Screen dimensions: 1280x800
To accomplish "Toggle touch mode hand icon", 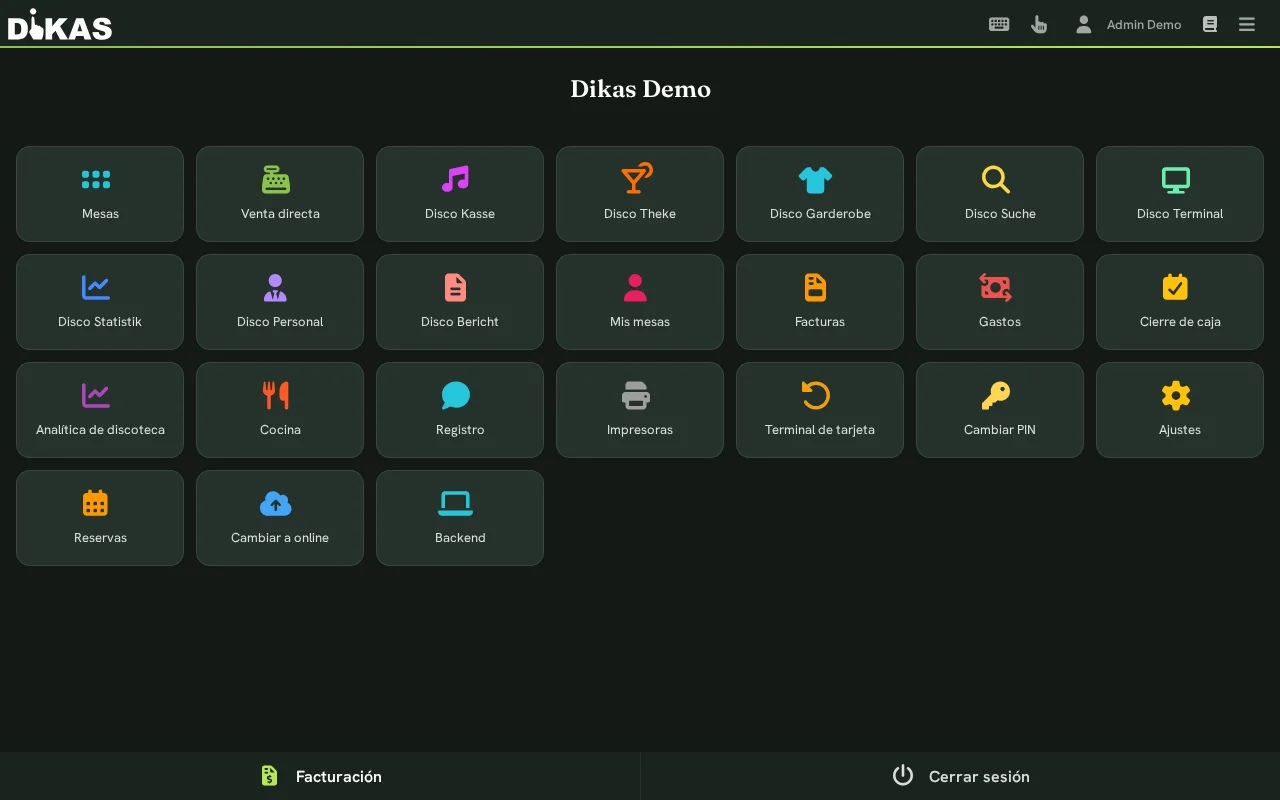I will tap(1039, 24).
